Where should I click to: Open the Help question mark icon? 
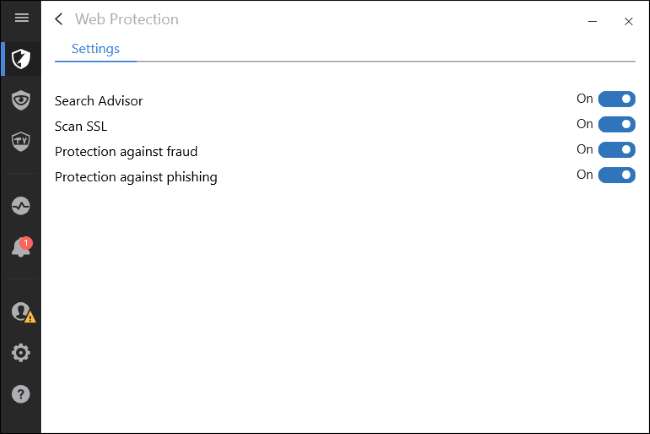(21, 394)
